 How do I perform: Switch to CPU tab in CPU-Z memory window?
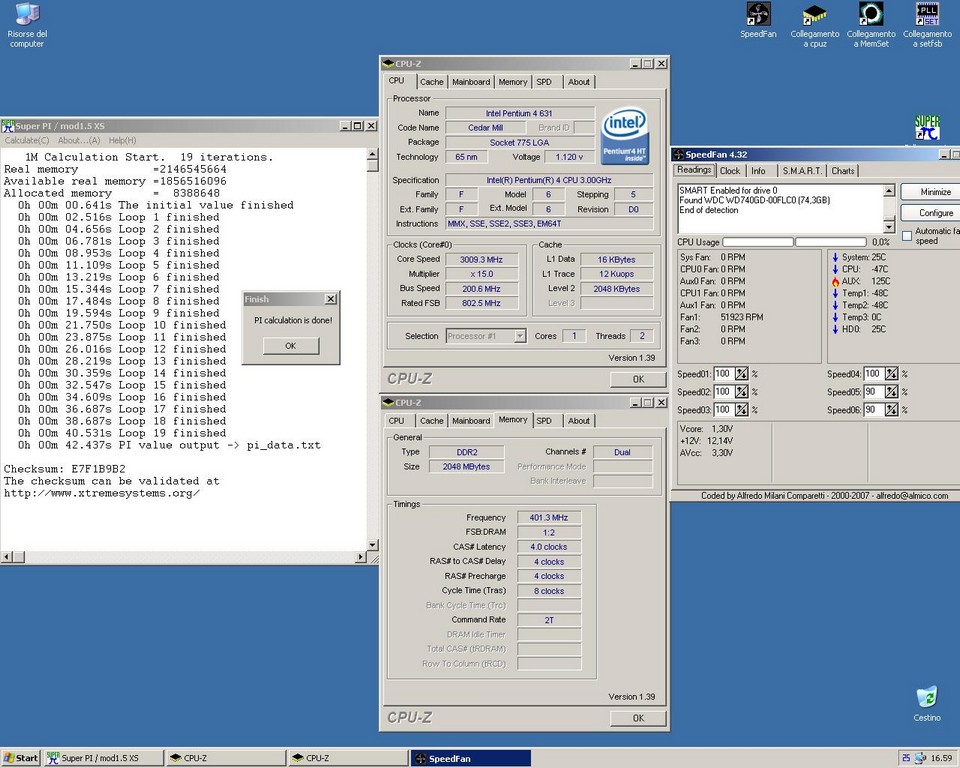click(x=396, y=421)
